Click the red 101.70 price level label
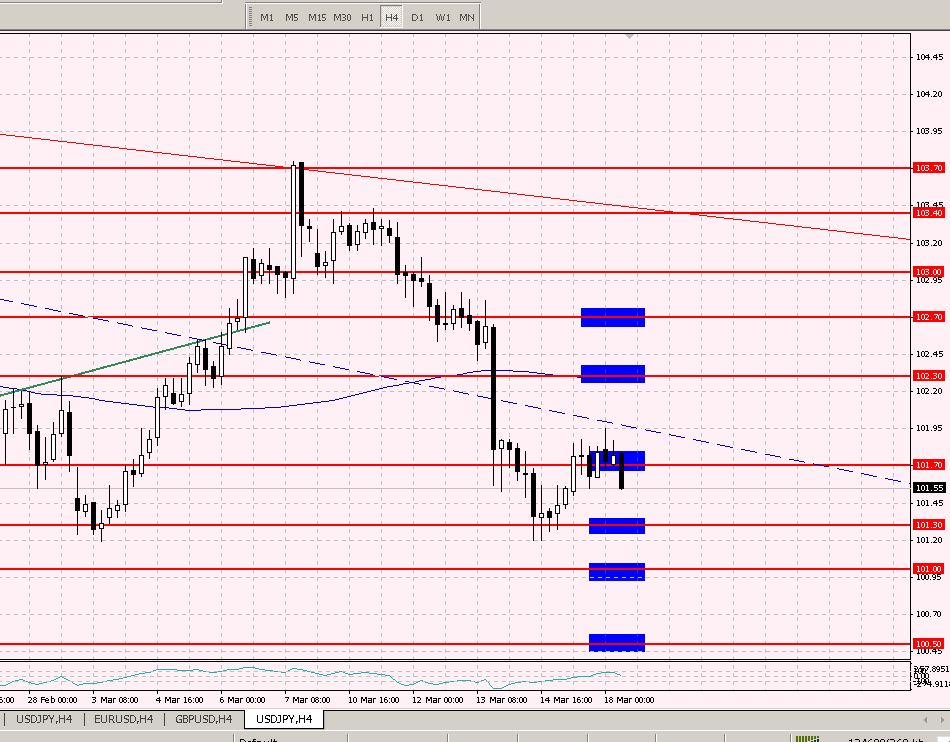Image resolution: width=950 pixels, height=742 pixels. (x=928, y=465)
